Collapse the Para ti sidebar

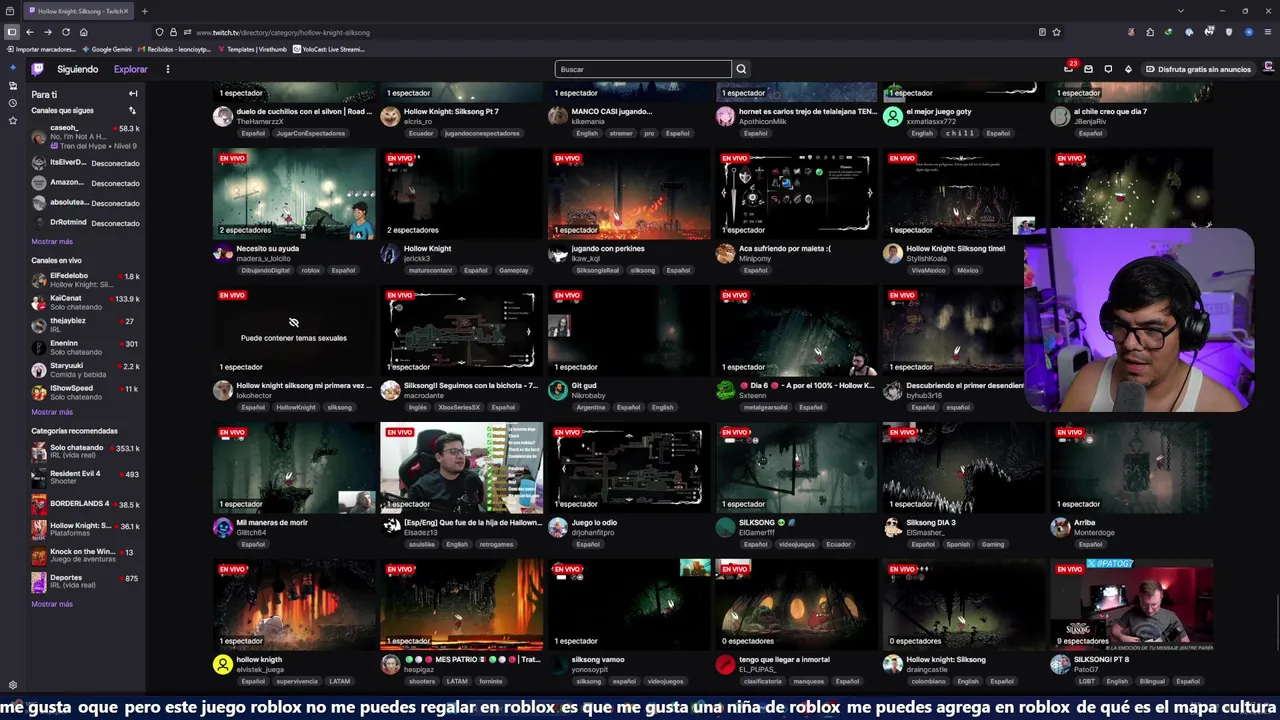tap(133, 94)
